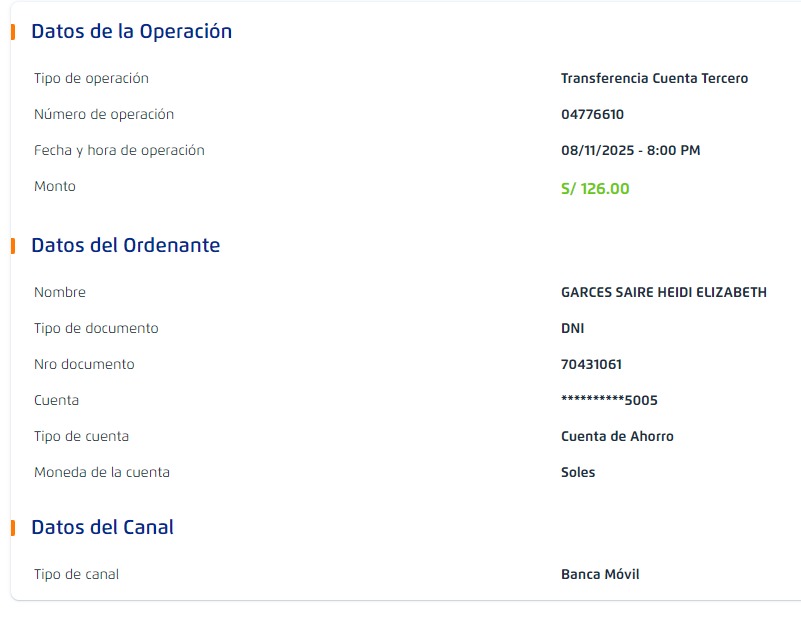801x627 pixels.
Task: Select document number 70431061
Action: (x=591, y=364)
